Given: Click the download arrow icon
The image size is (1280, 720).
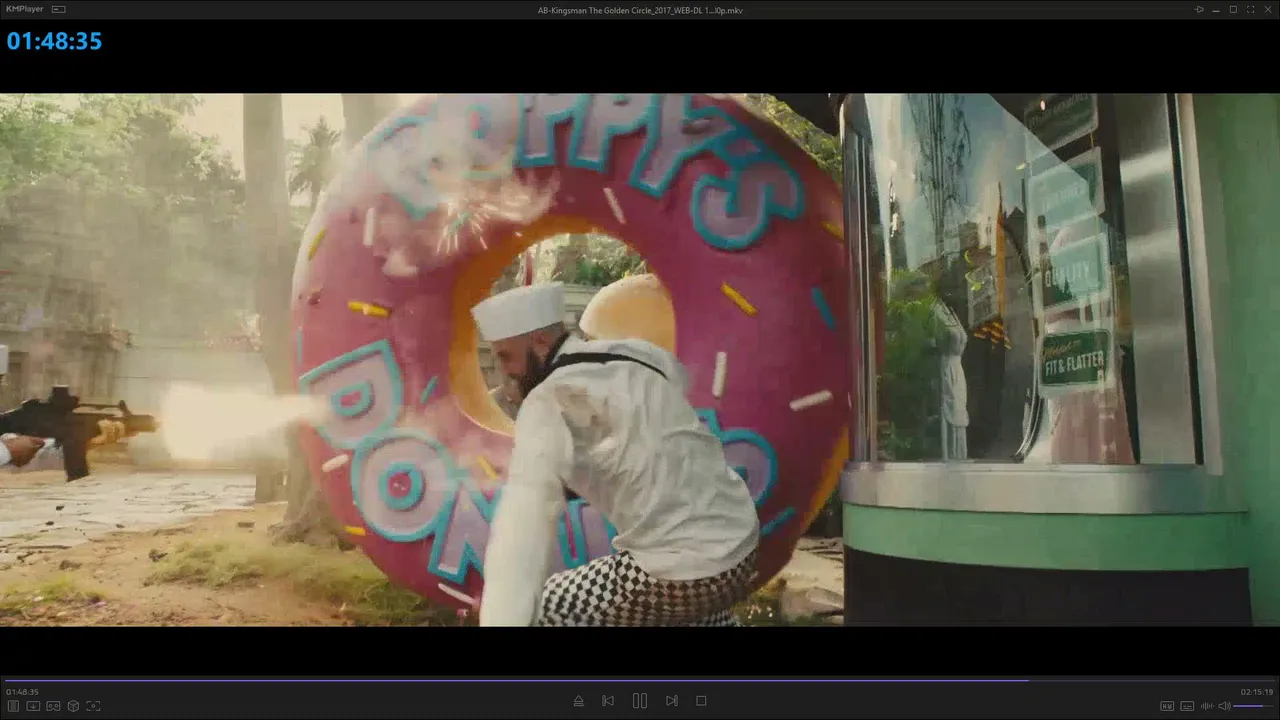Looking at the screenshot, I should 33,706.
